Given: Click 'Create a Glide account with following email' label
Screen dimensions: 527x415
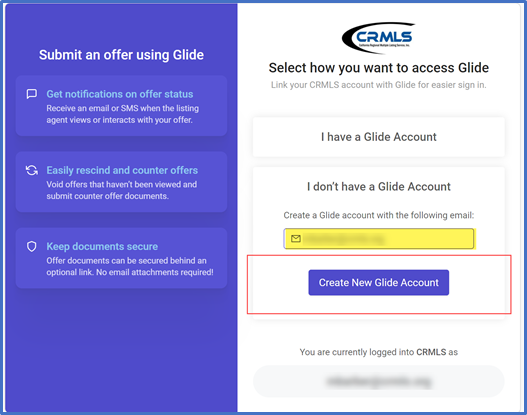Looking at the screenshot, I should (x=378, y=215).
